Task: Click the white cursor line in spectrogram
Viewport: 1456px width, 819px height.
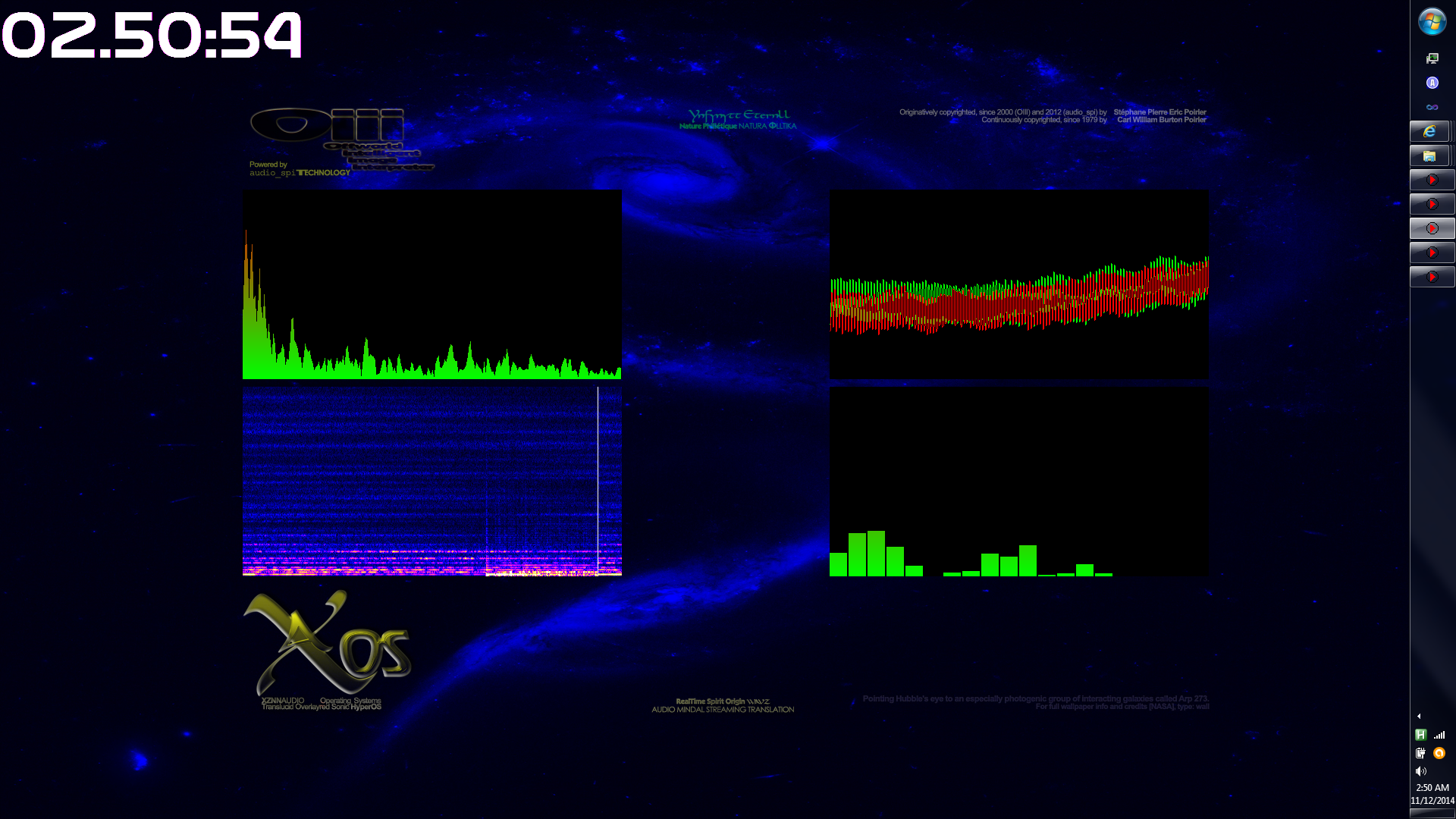Action: pos(598,482)
